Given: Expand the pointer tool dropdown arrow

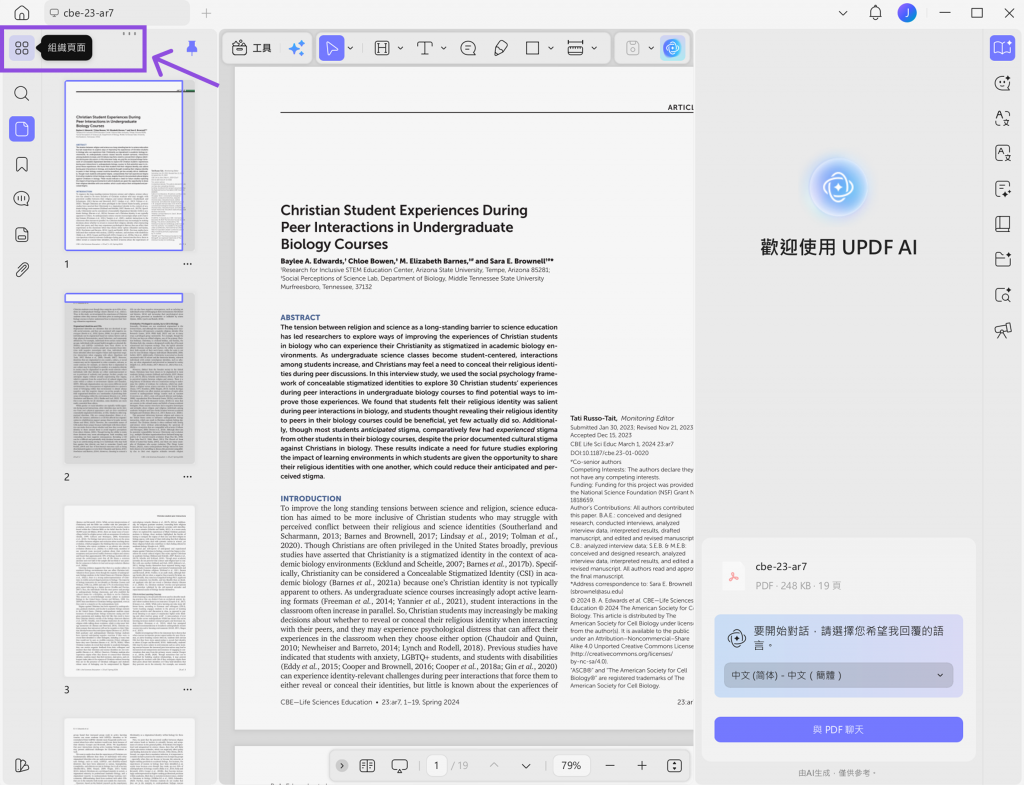Looking at the screenshot, I should coord(351,48).
